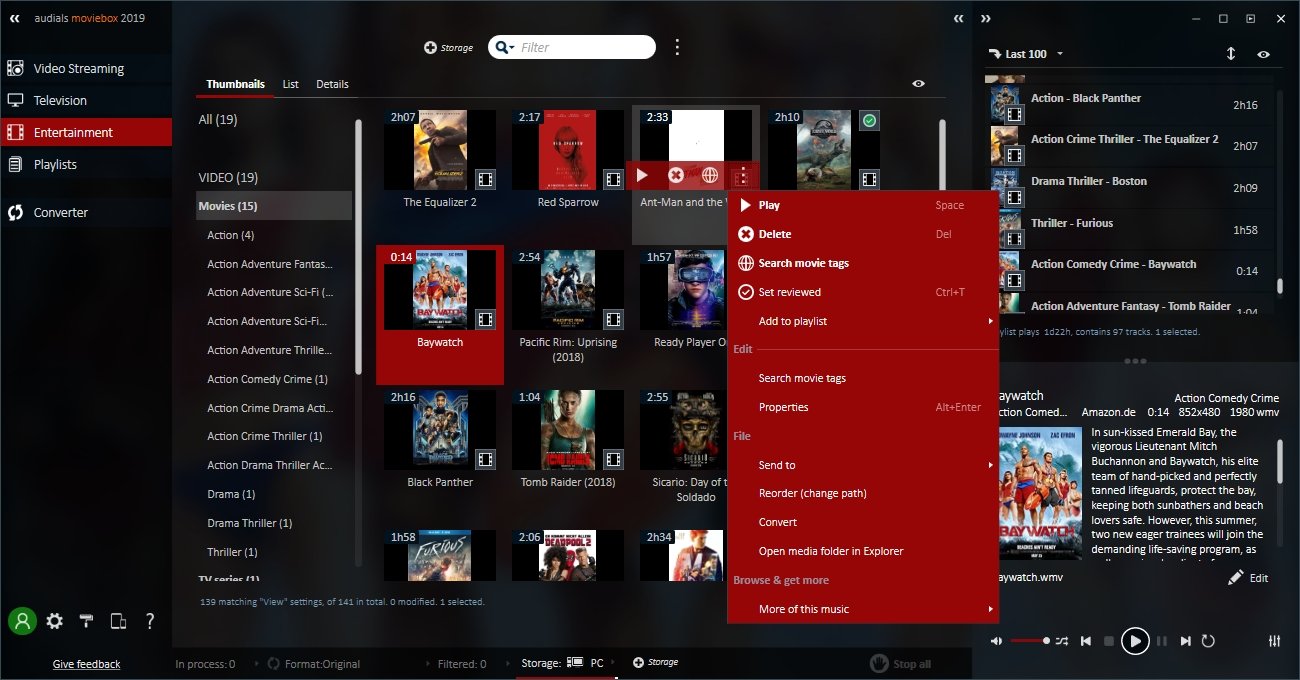Add storage from bottom status bar

[656, 662]
